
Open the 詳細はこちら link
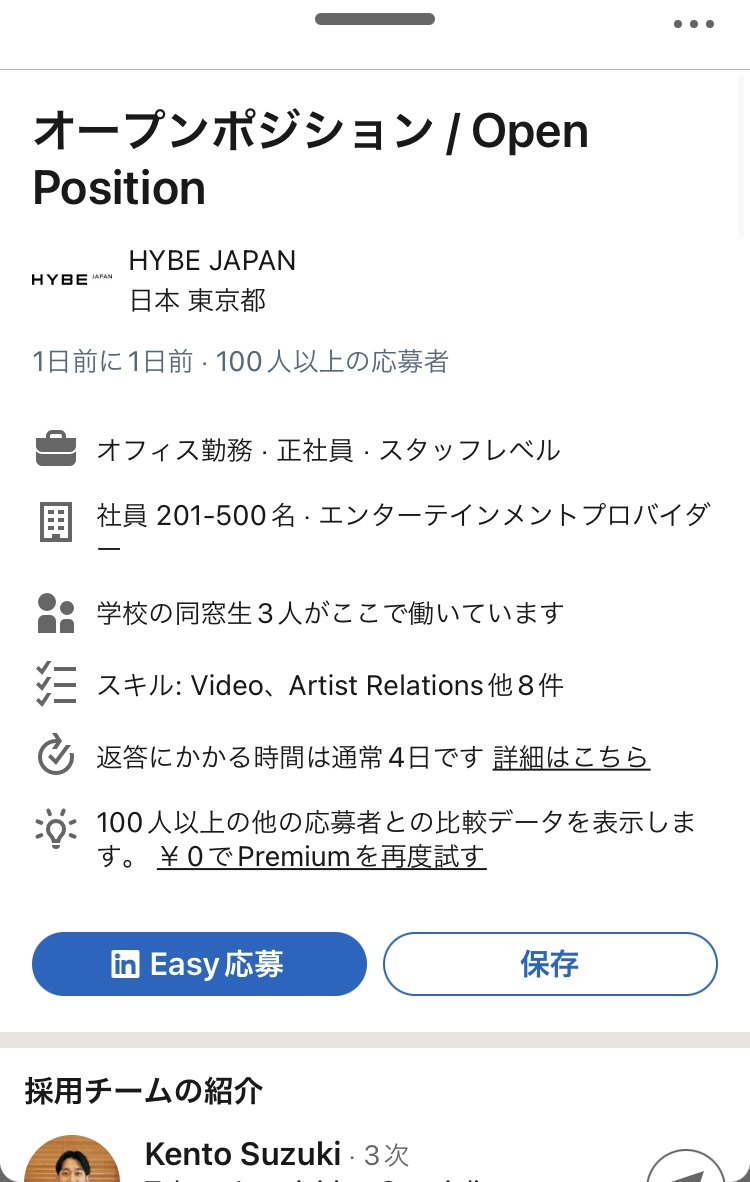(571, 757)
